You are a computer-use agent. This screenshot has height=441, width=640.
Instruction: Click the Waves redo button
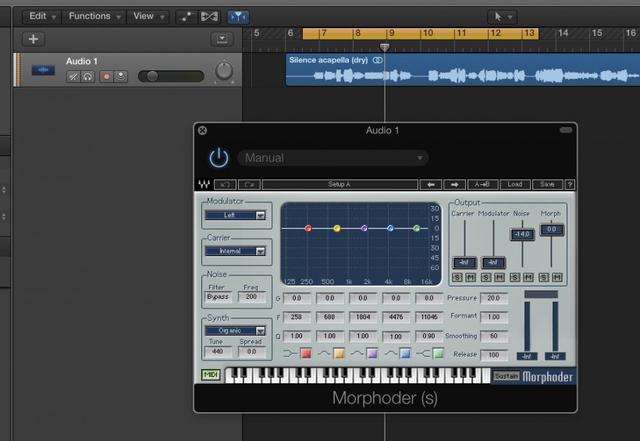[x=249, y=185]
